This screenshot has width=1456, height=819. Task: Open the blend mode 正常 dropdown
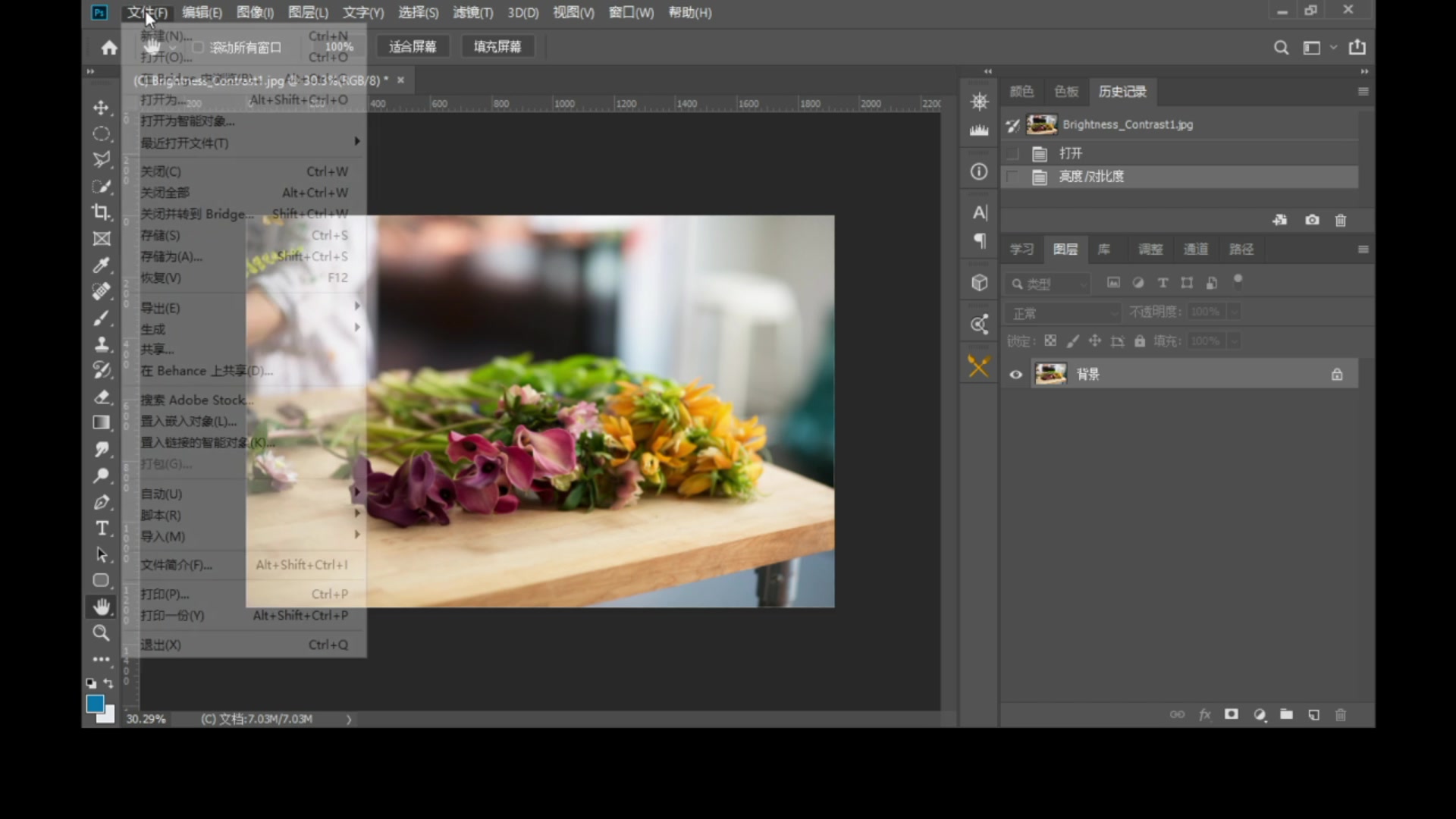click(x=1062, y=312)
